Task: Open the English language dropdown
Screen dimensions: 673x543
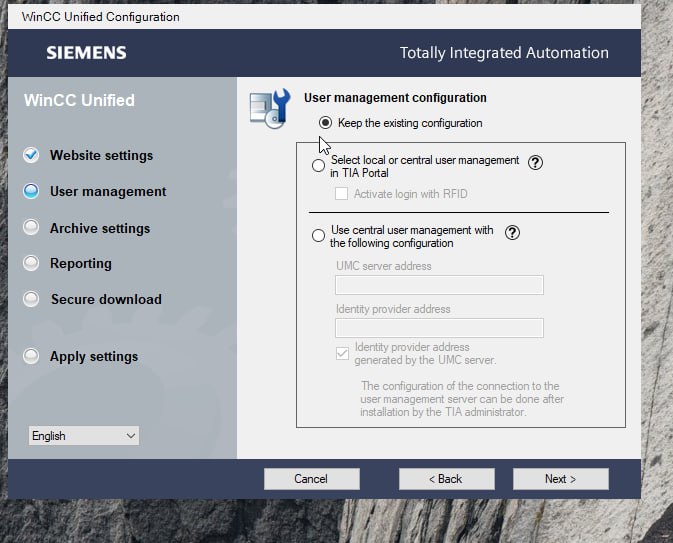Action: [84, 436]
